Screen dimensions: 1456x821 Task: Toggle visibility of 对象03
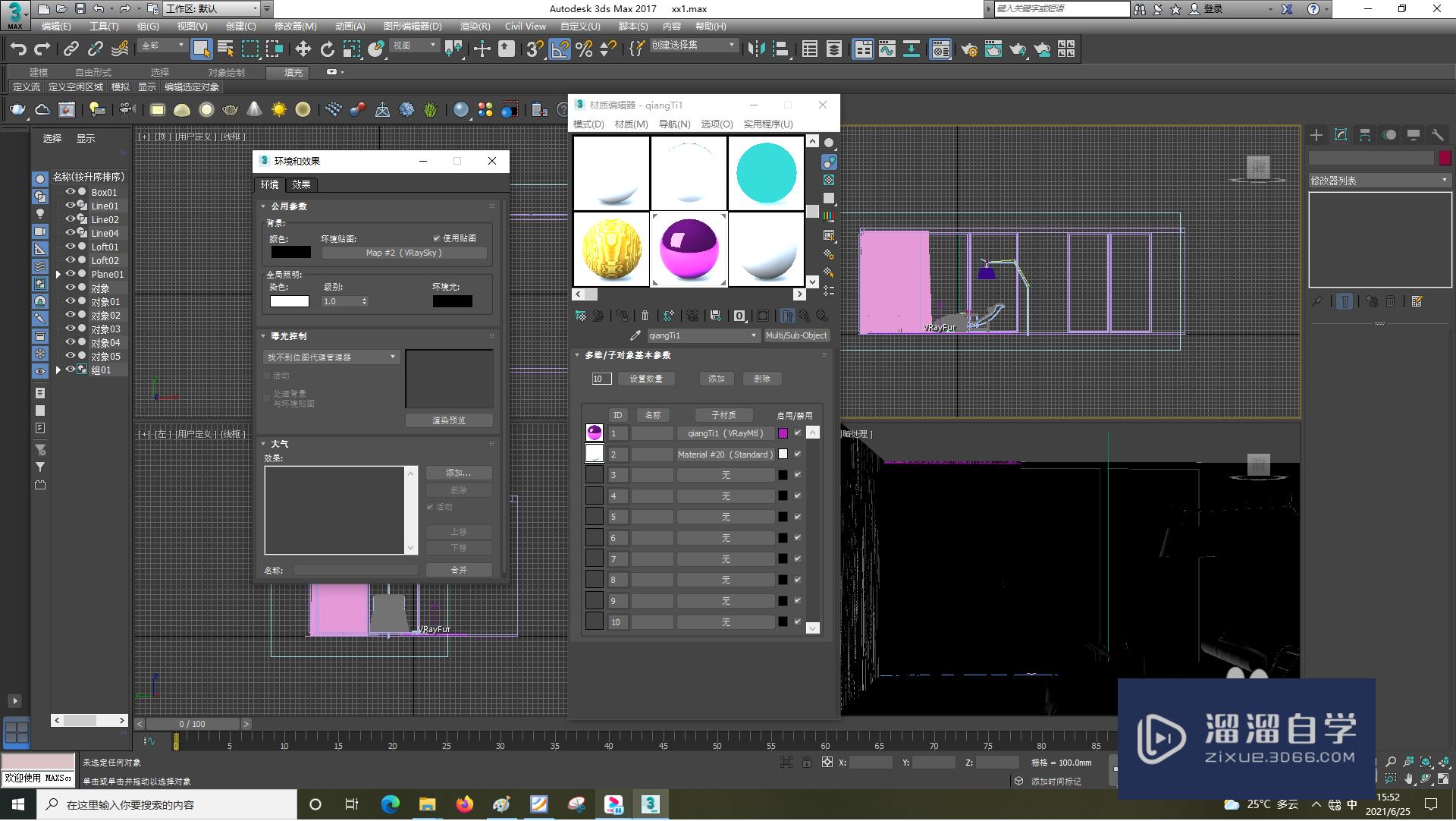71,329
